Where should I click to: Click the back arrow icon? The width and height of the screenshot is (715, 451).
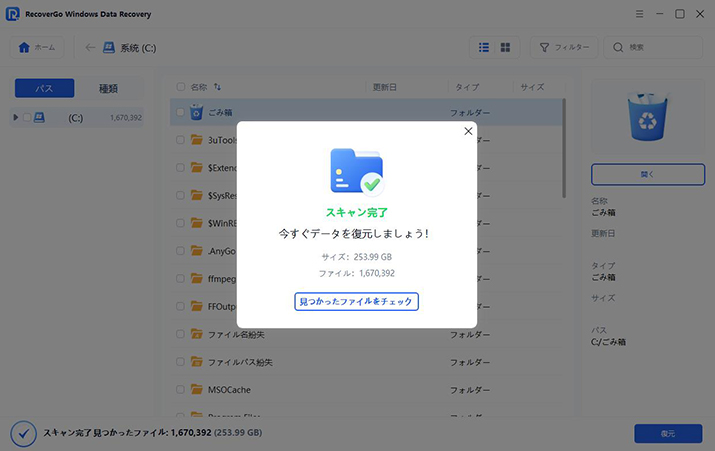click(x=90, y=47)
